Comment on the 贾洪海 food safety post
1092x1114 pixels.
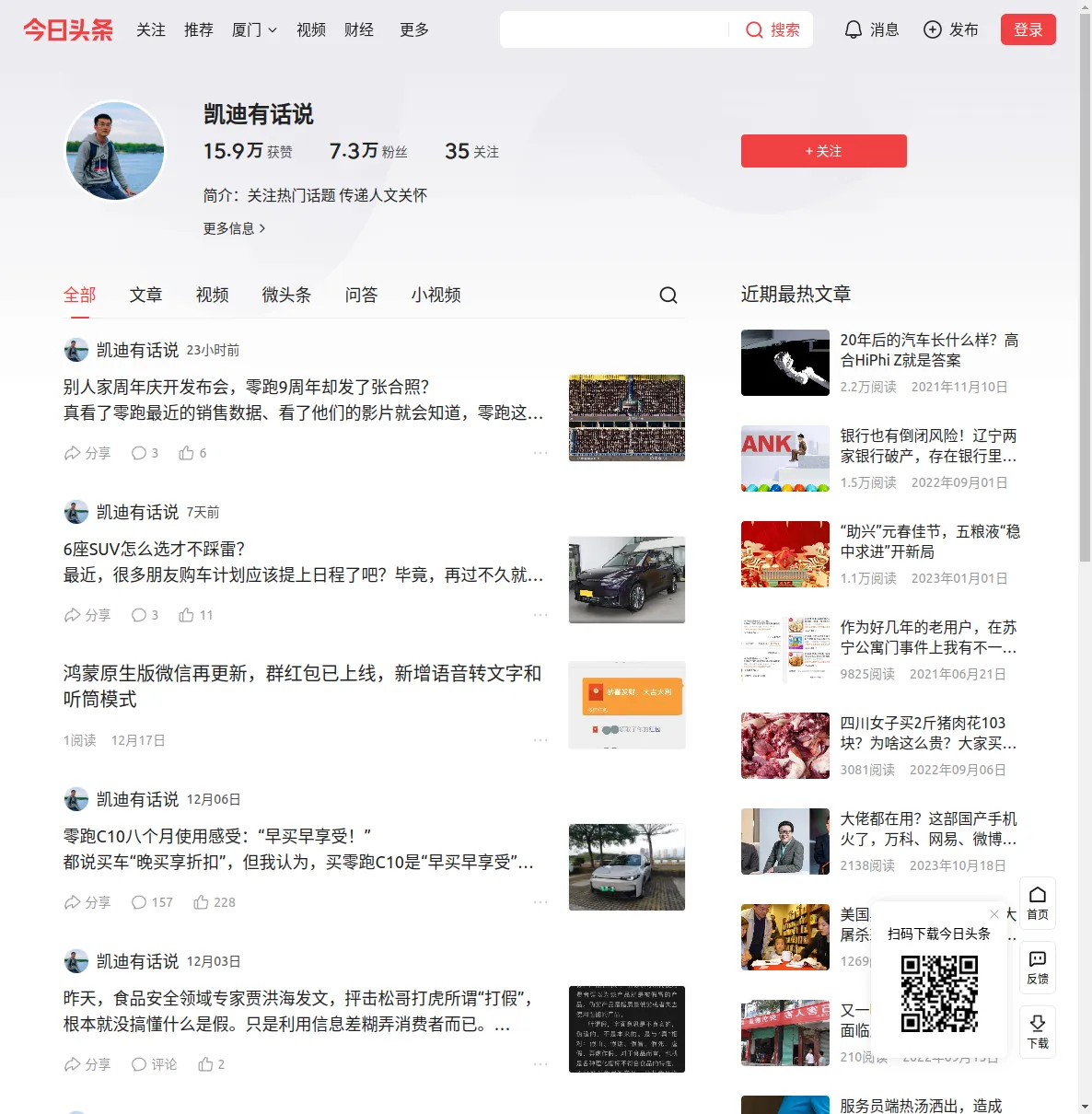click(154, 1064)
